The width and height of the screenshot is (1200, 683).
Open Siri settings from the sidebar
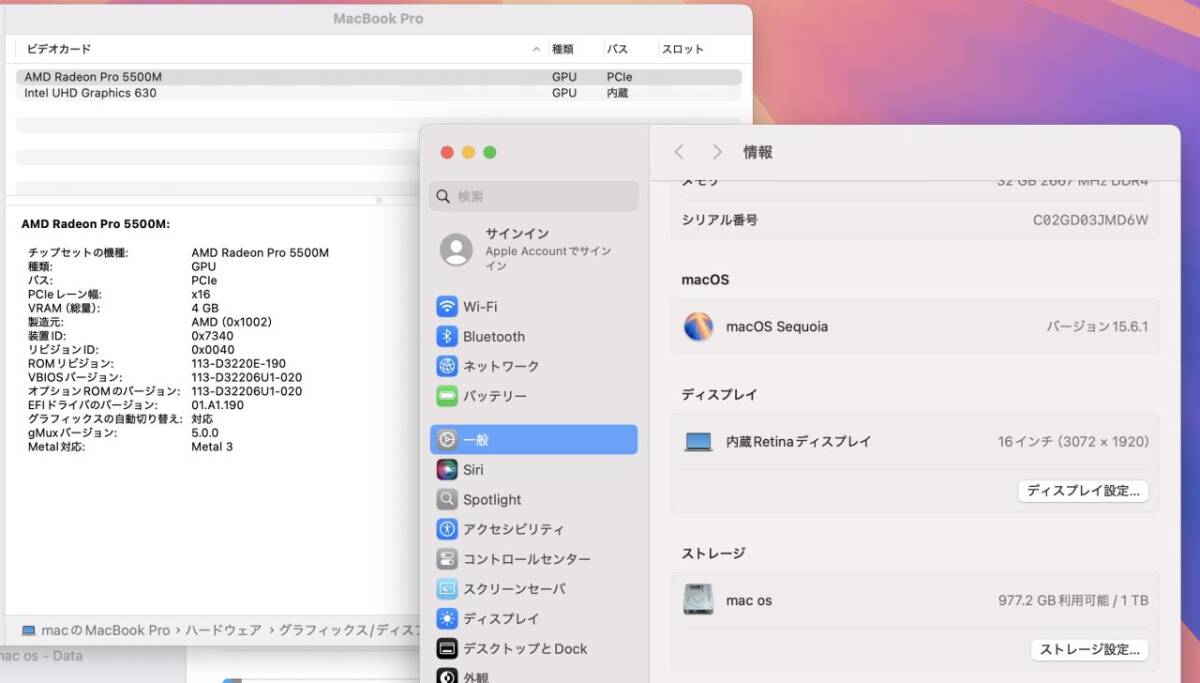pyautogui.click(x=475, y=469)
